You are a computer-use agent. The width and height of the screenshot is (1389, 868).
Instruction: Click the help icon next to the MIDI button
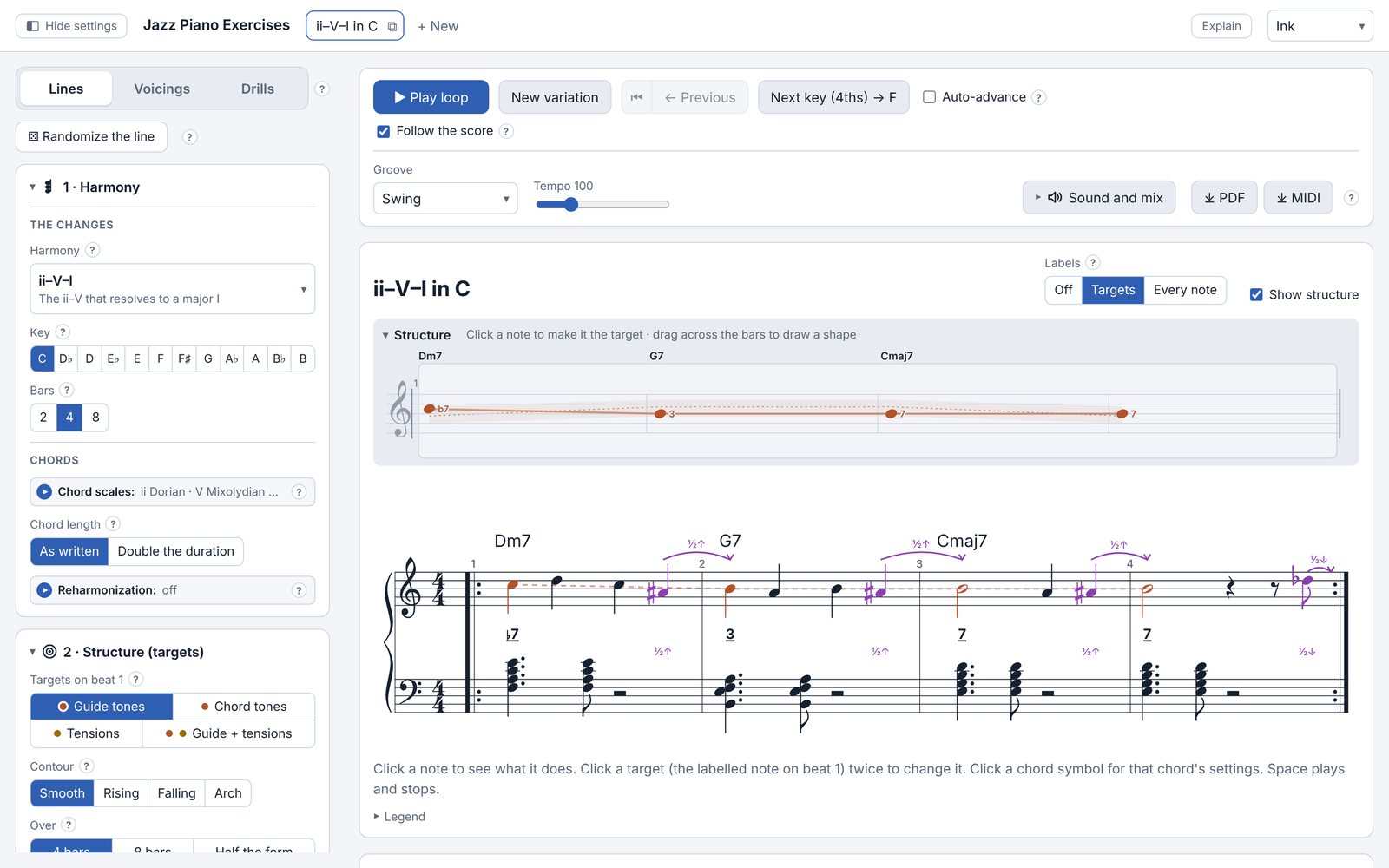[1351, 198]
